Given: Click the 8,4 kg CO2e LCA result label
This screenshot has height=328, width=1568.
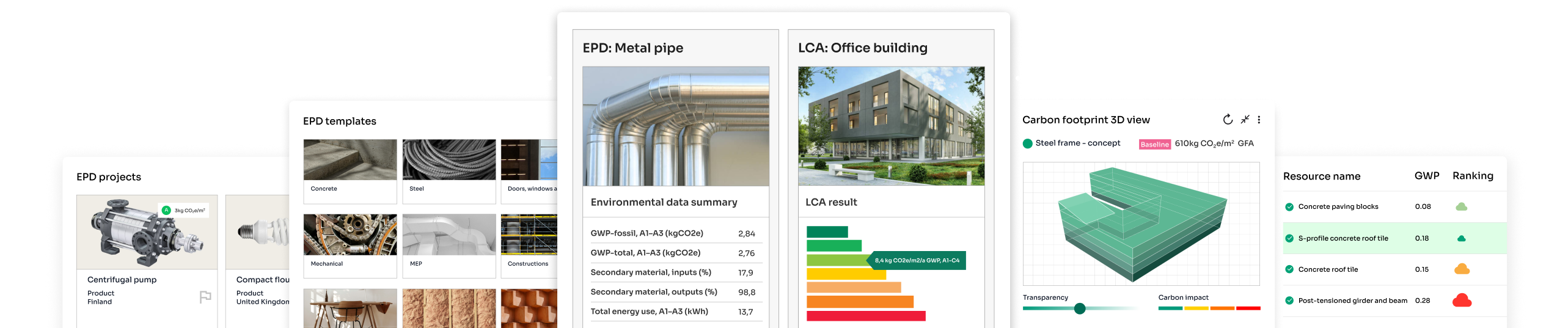Looking at the screenshot, I should point(917,260).
